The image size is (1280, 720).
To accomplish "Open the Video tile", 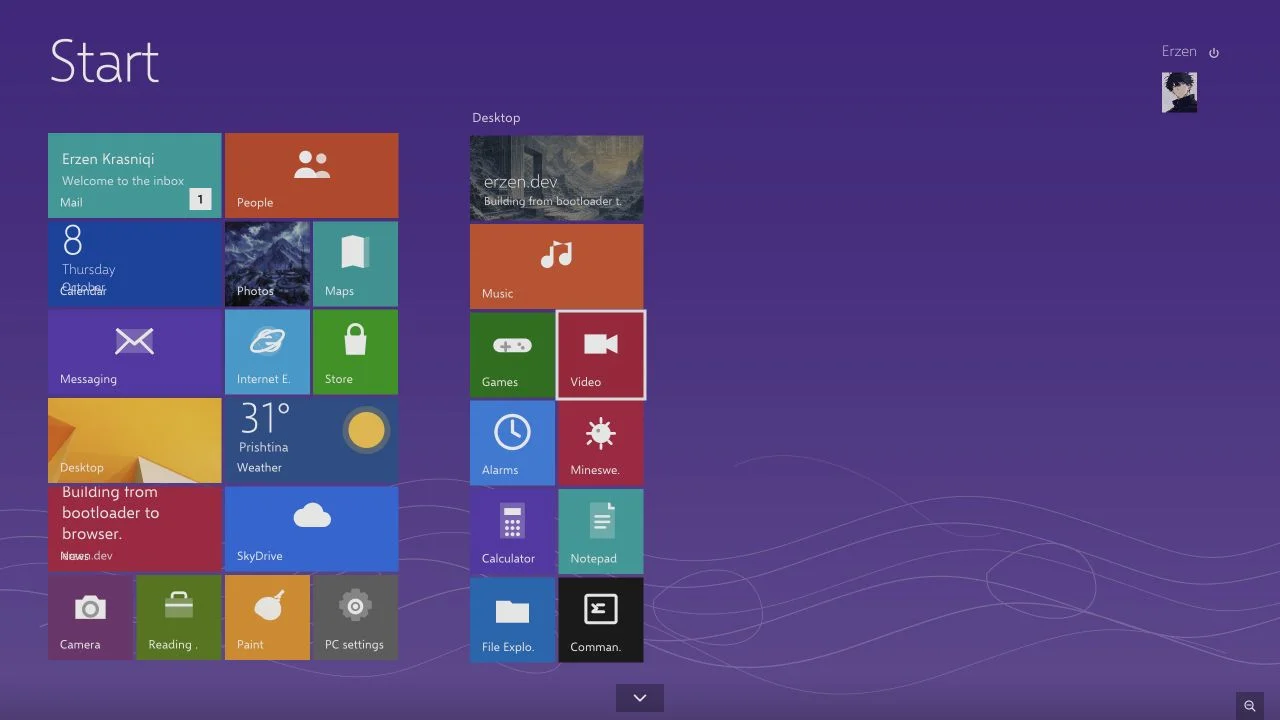I will pyautogui.click(x=601, y=355).
